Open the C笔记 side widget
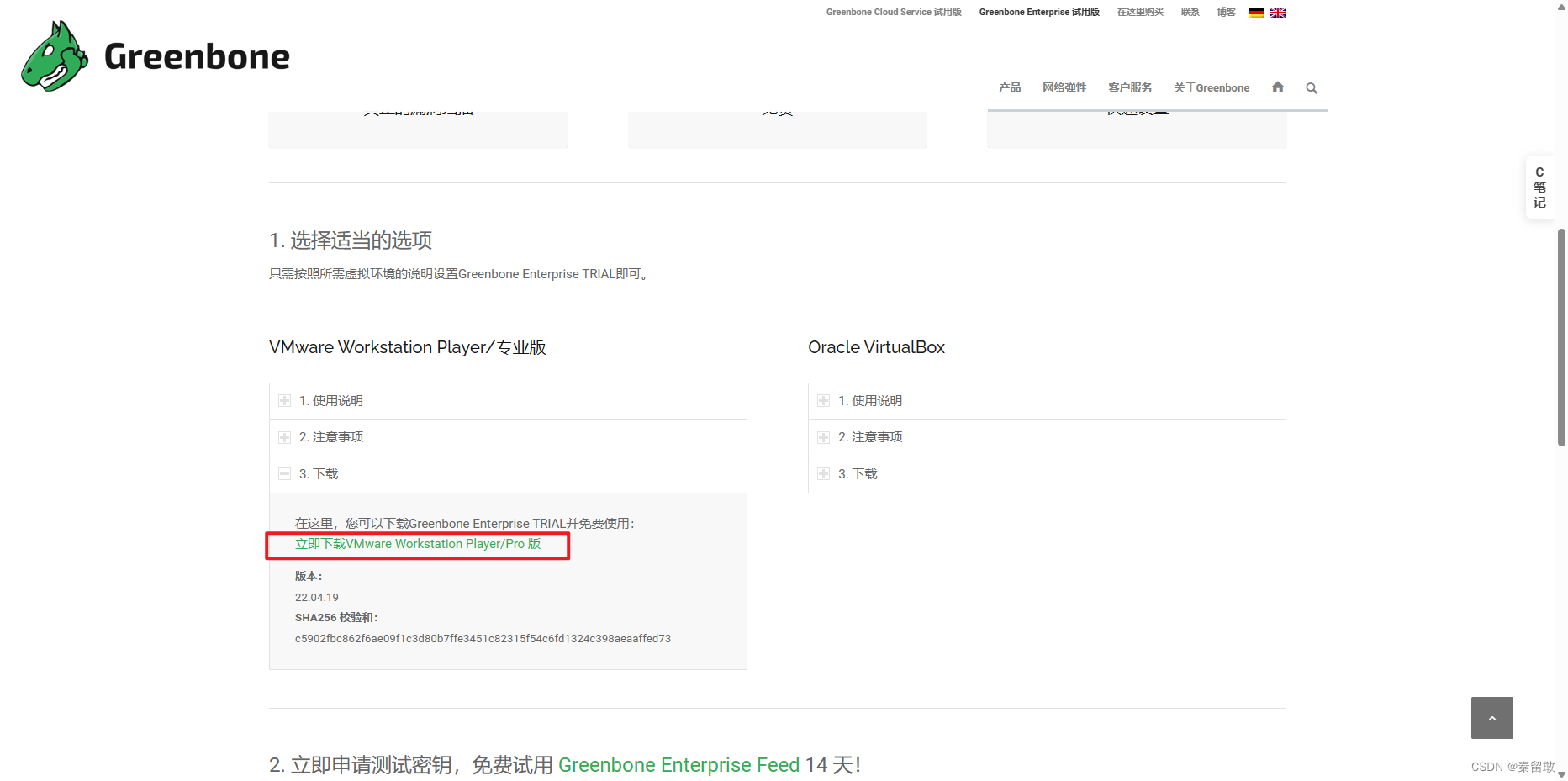 tap(1539, 187)
